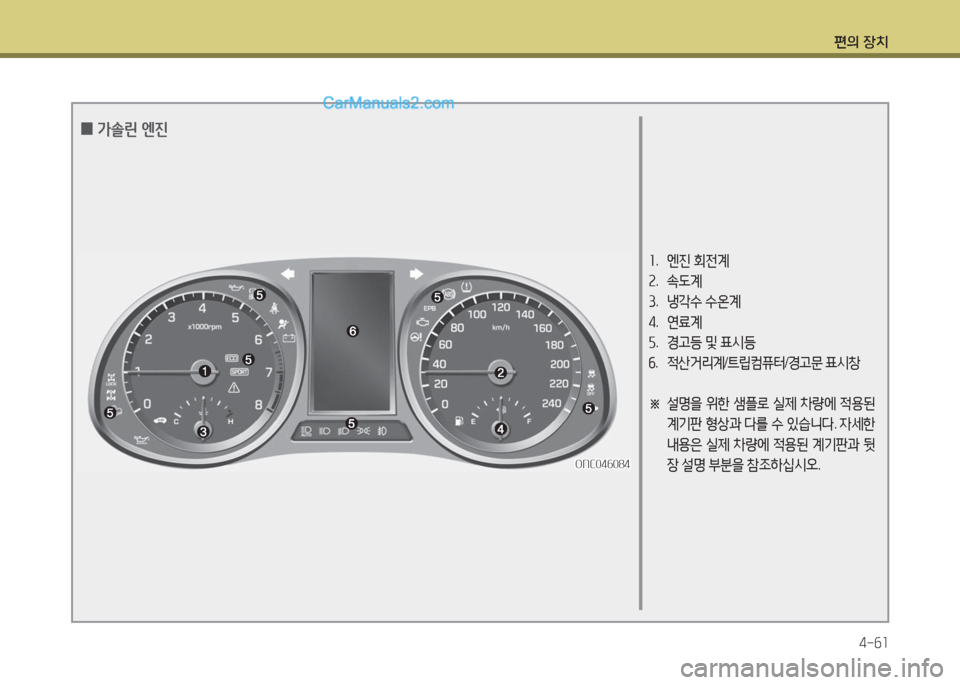Click the 'km/h' label on the speedometer
Screen dimensions: 960x685
point(501,328)
